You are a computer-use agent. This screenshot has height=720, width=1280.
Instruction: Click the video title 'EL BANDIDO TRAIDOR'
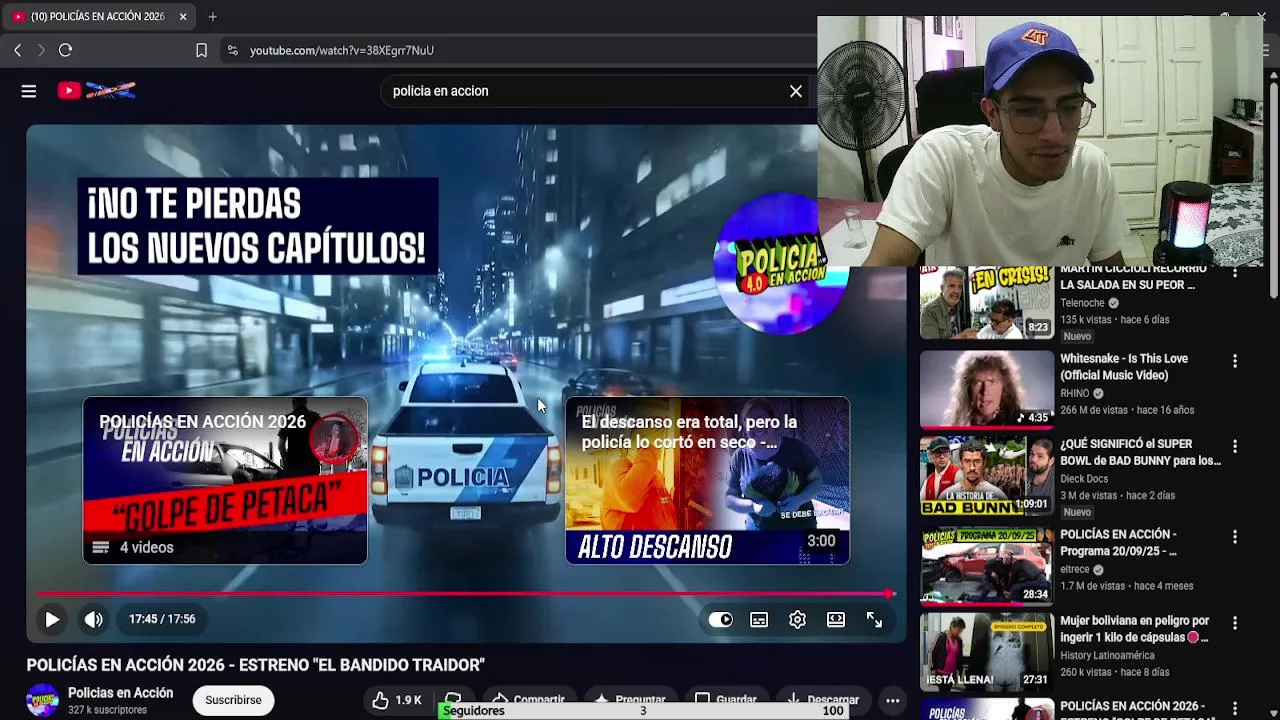point(255,665)
